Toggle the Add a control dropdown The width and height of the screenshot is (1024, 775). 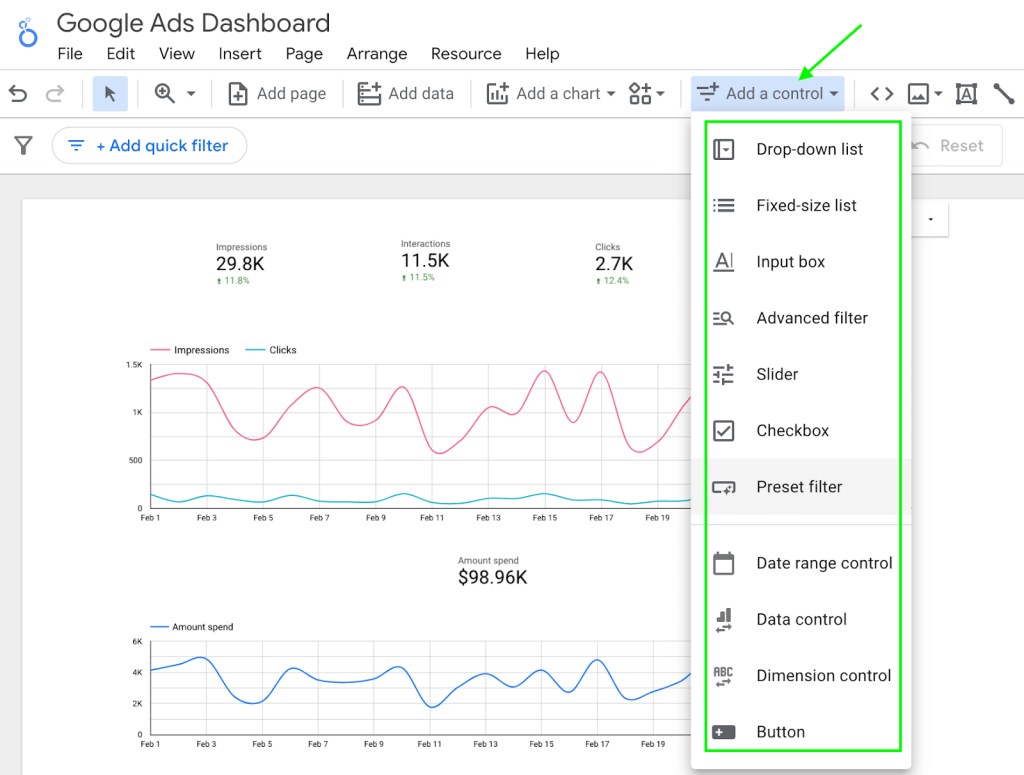(x=767, y=94)
